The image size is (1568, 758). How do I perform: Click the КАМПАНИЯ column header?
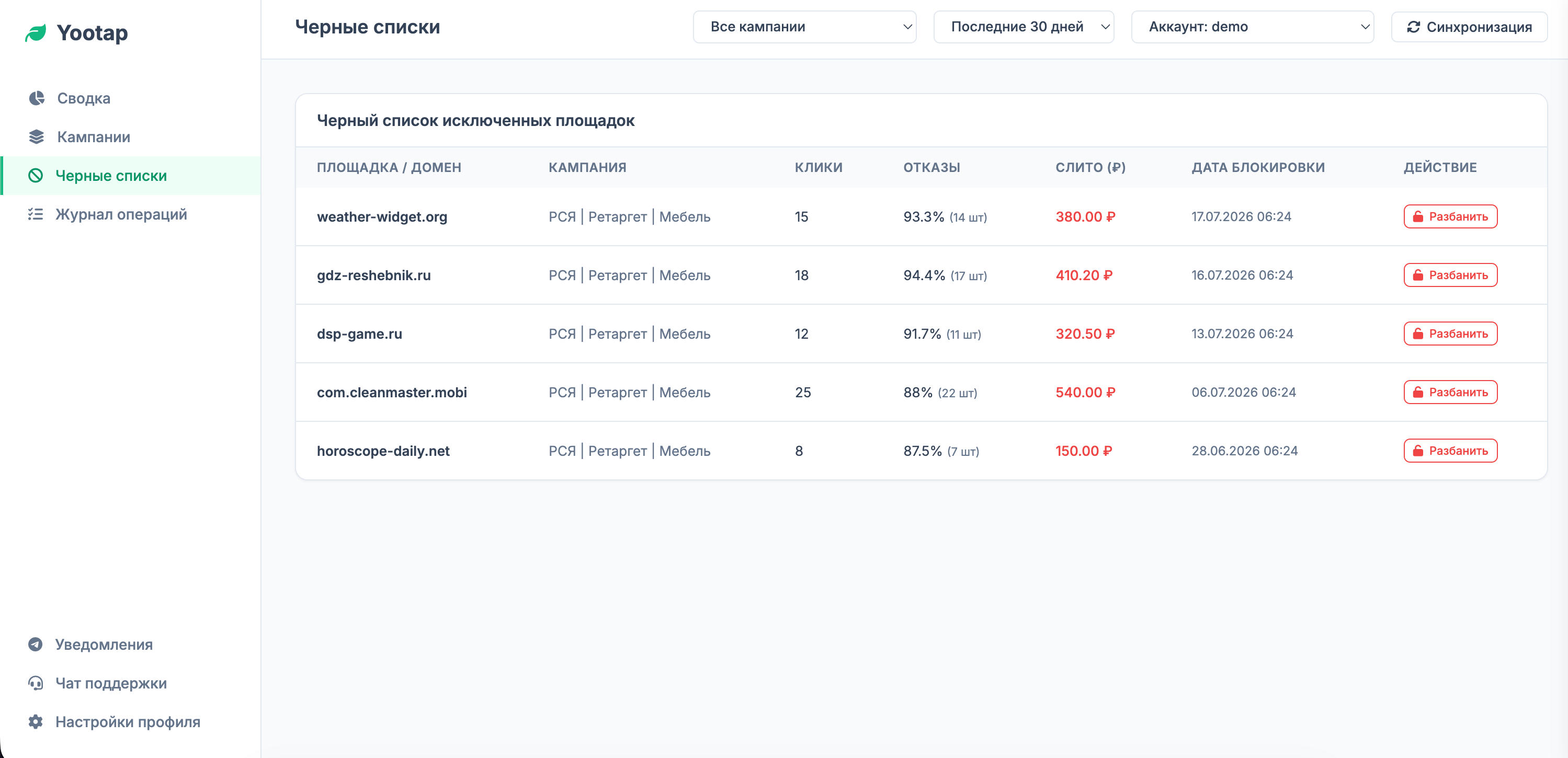pyautogui.click(x=587, y=167)
